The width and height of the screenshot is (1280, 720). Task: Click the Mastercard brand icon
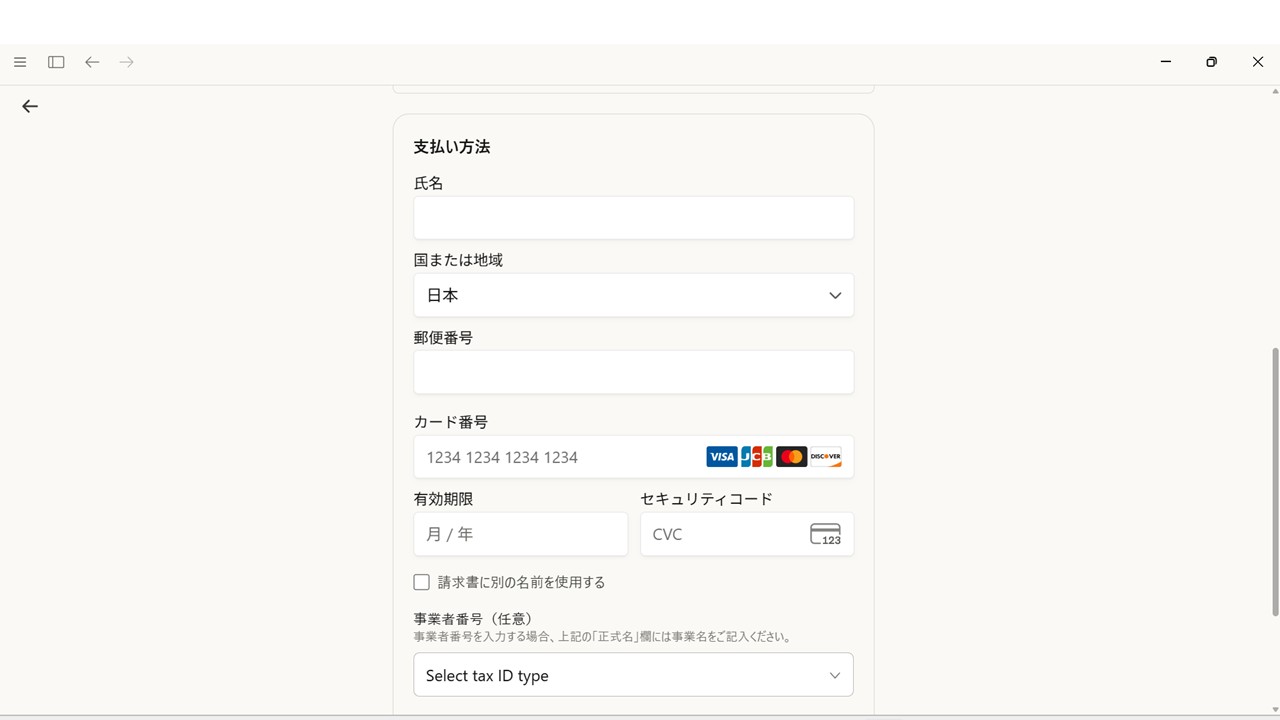791,456
